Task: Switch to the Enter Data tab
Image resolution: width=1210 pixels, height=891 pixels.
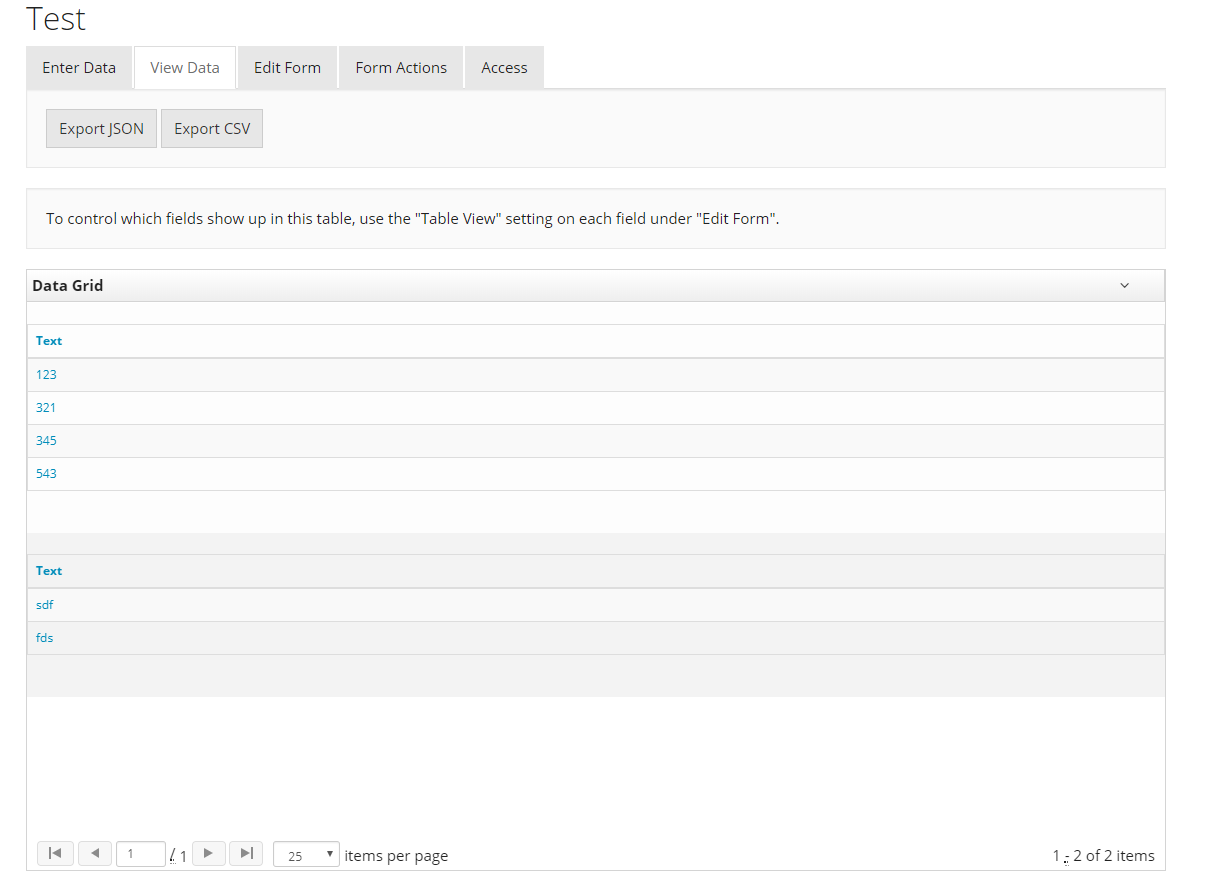Action: point(78,67)
